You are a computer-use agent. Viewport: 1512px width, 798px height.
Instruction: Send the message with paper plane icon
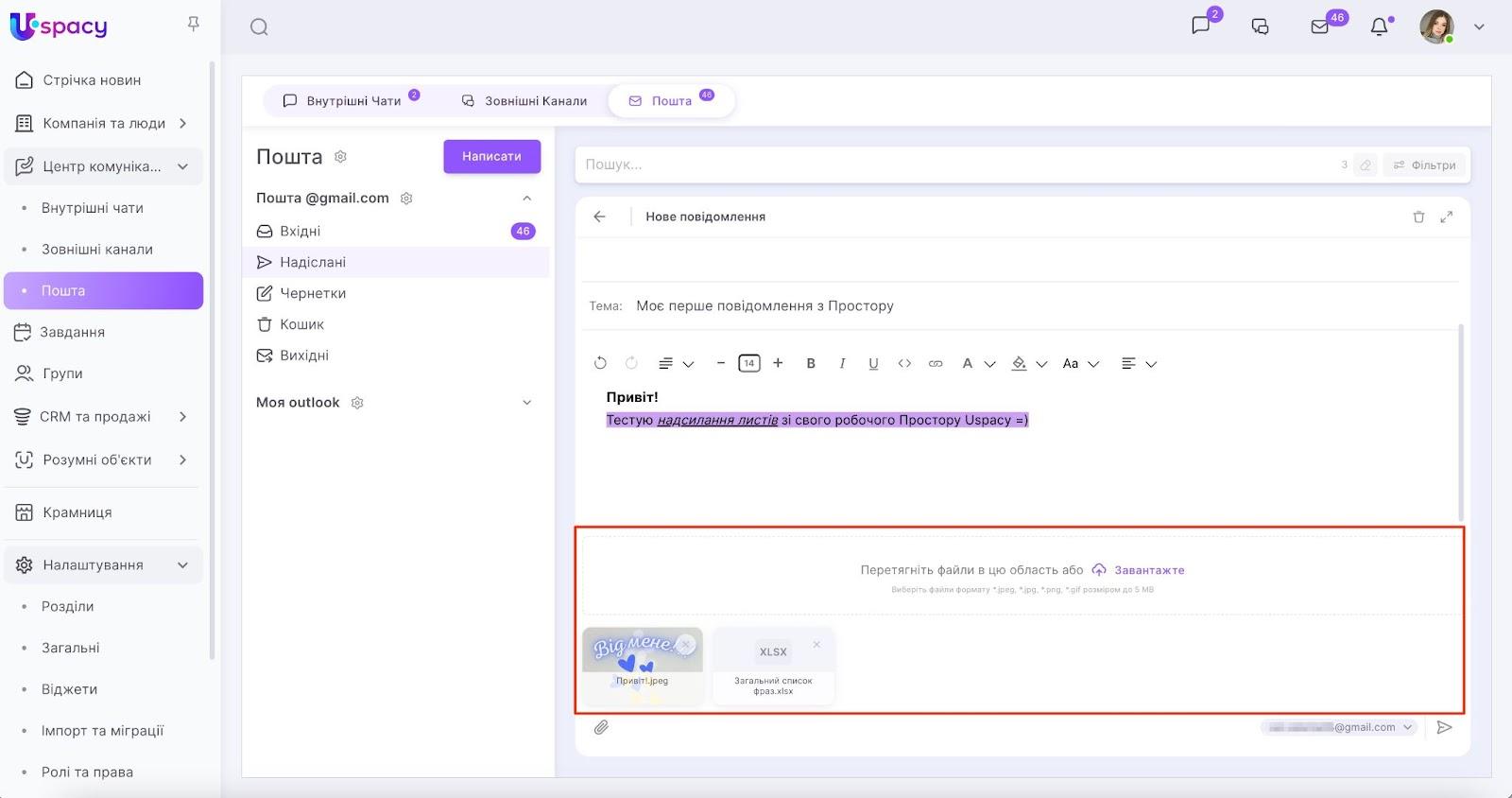point(1444,727)
